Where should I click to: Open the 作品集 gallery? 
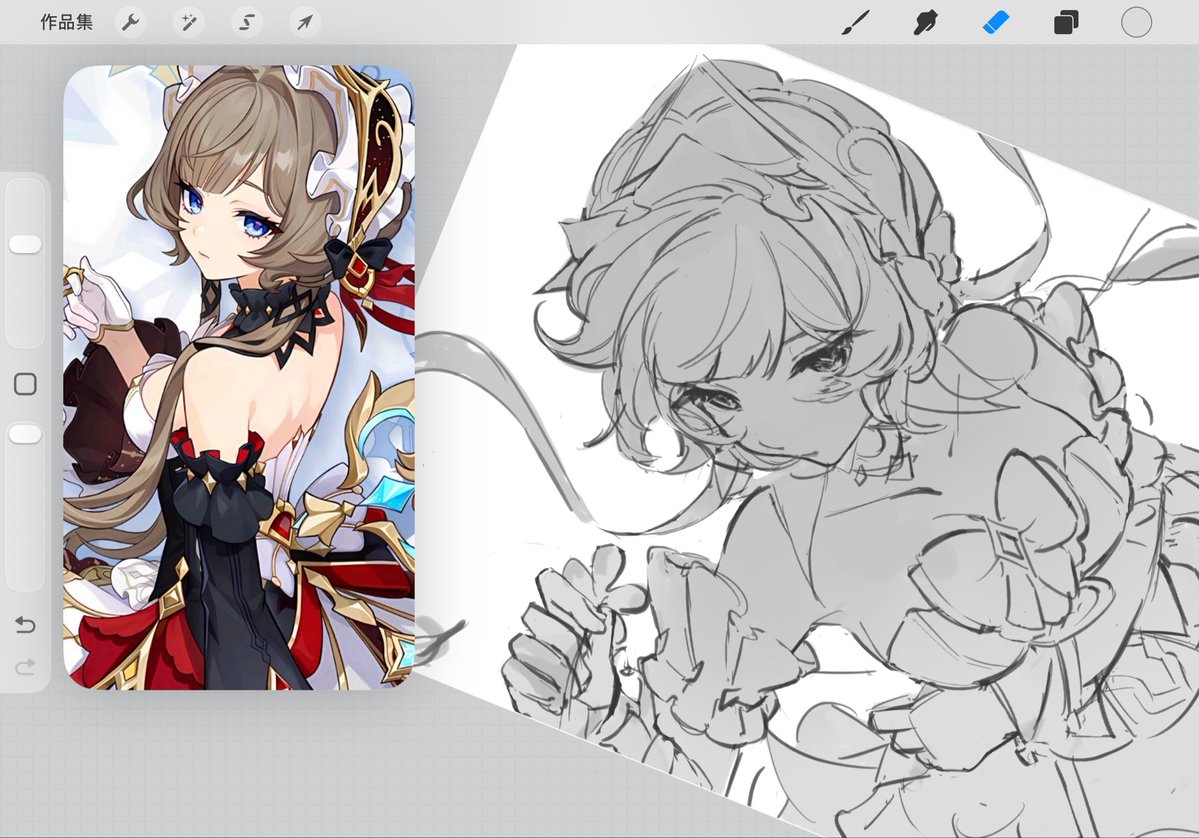point(67,22)
